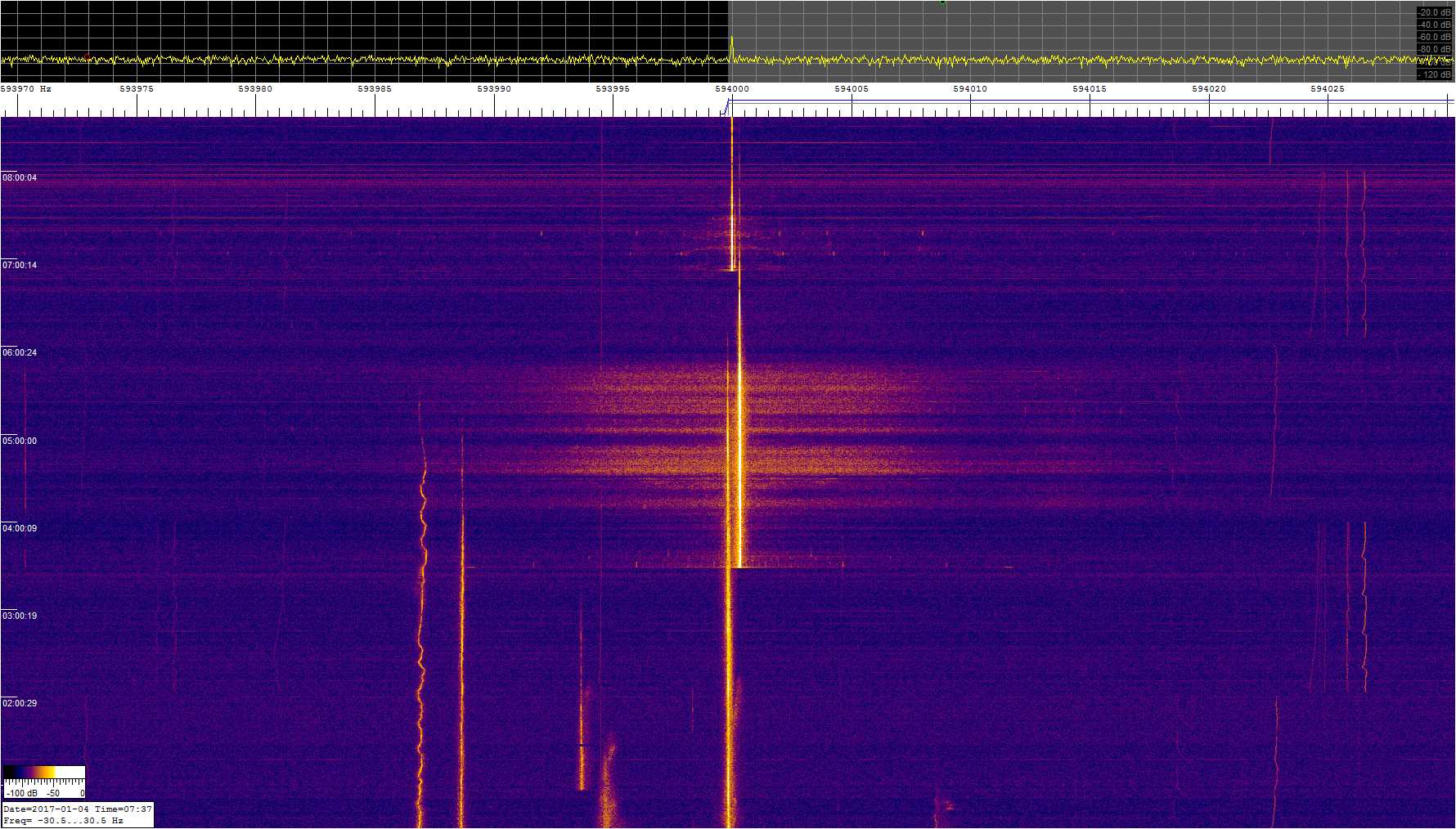Click the 04:00:09 time stamp
Image resolution: width=1456 pixels, height=829 pixels.
[x=20, y=528]
